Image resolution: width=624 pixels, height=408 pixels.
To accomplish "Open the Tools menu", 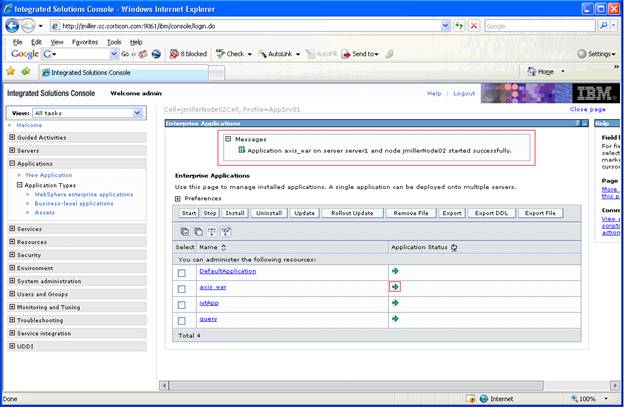I will [114, 42].
